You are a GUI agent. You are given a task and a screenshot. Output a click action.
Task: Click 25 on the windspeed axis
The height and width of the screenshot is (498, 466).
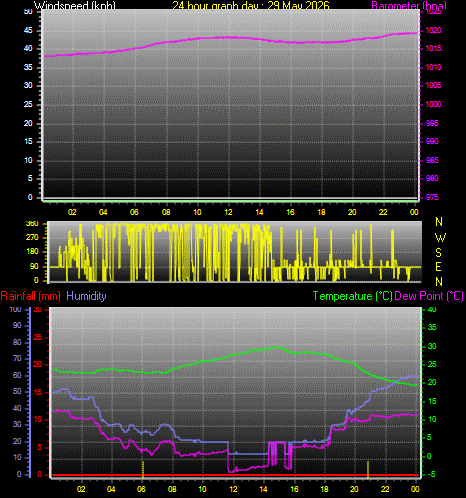(x=28, y=104)
